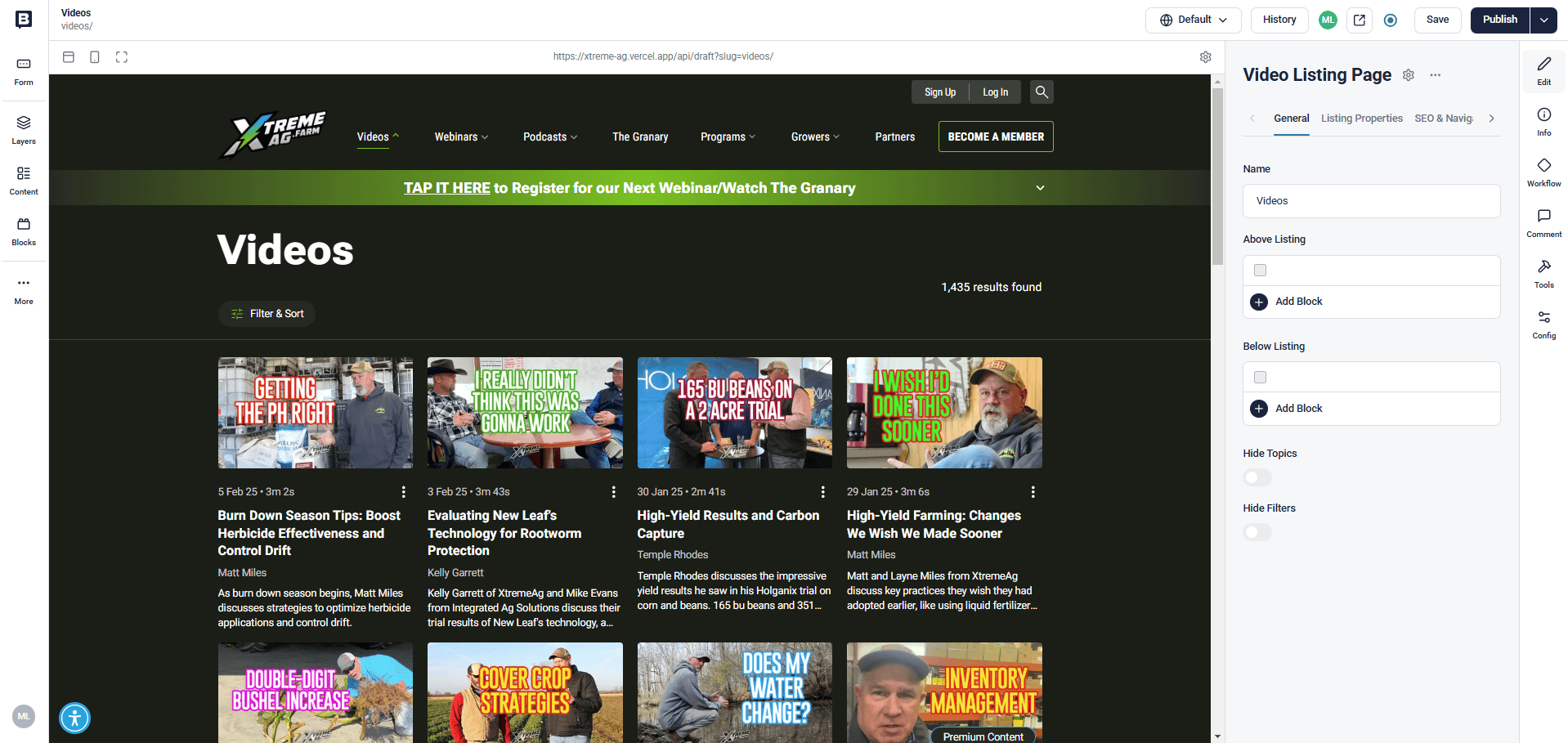Open the Tools panel

(x=1543, y=274)
